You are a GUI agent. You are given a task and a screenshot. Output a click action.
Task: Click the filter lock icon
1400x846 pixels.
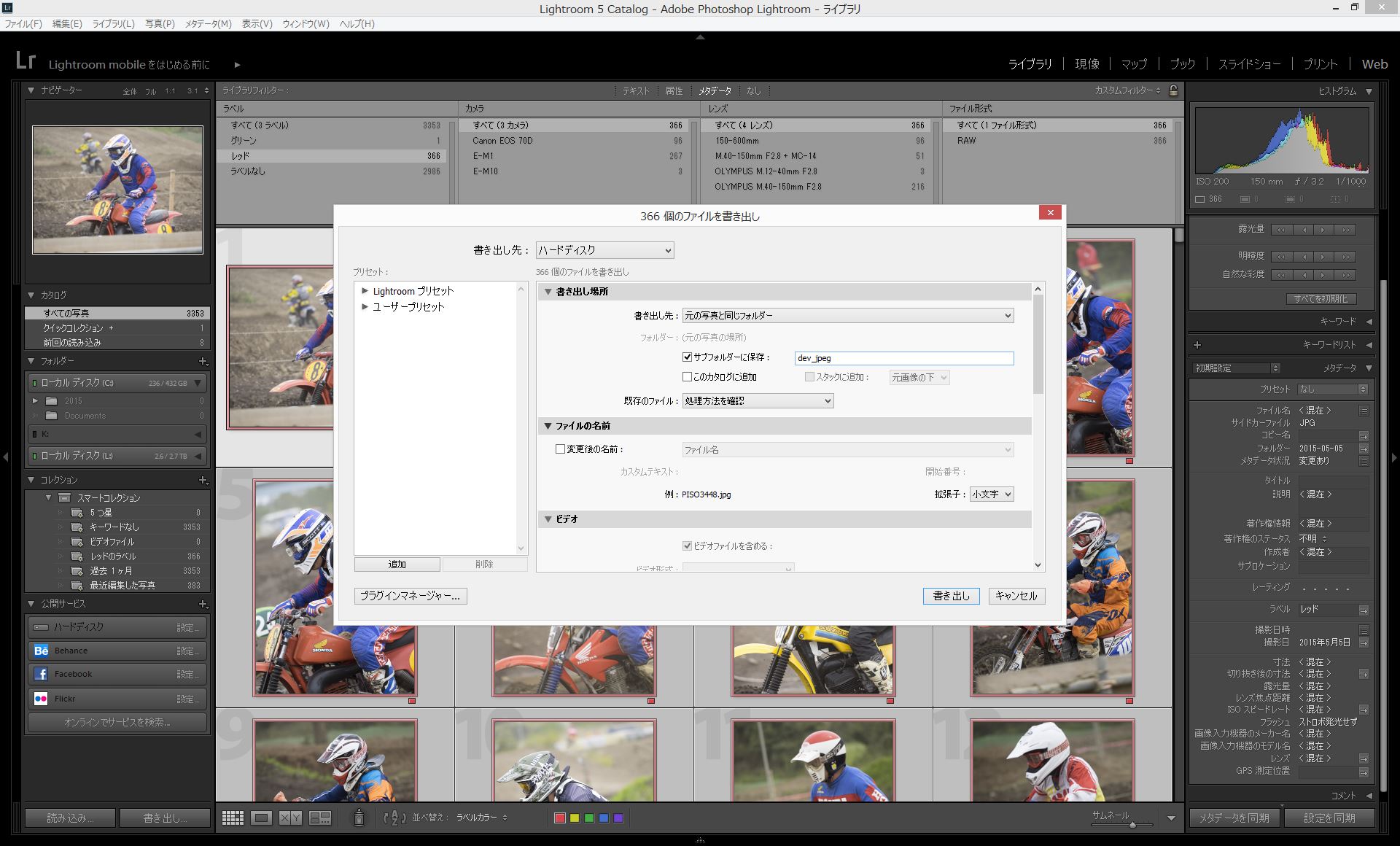point(1173,90)
